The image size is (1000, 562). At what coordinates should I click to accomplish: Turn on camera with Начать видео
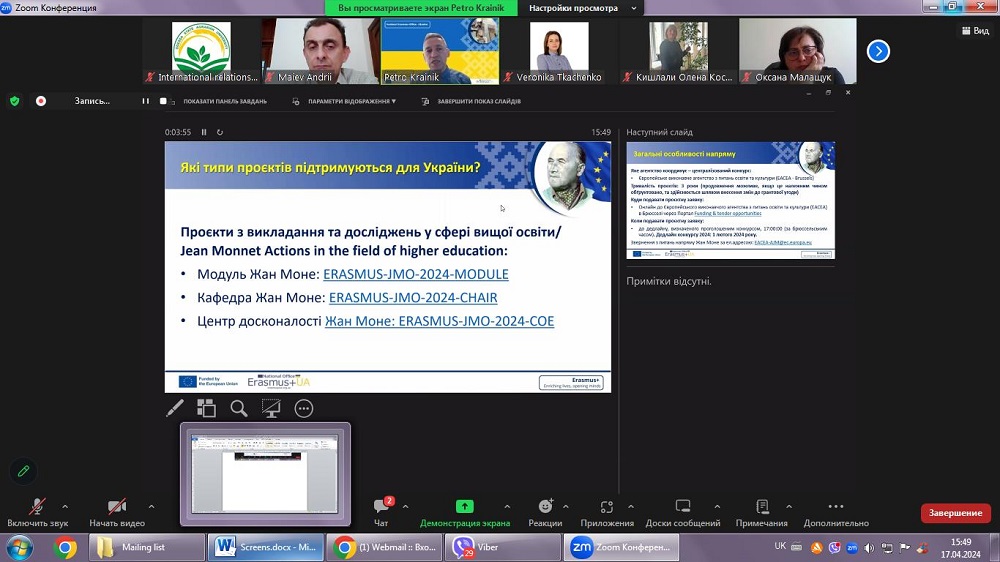tap(117, 511)
